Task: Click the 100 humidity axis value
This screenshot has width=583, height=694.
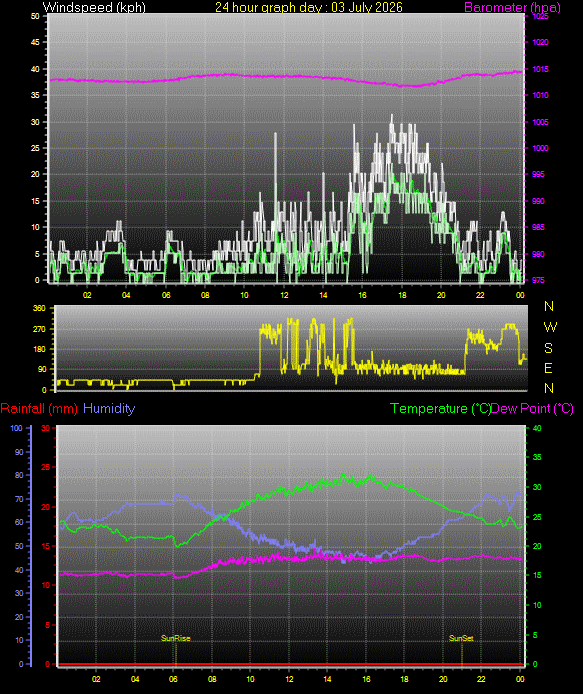Action: (16, 428)
